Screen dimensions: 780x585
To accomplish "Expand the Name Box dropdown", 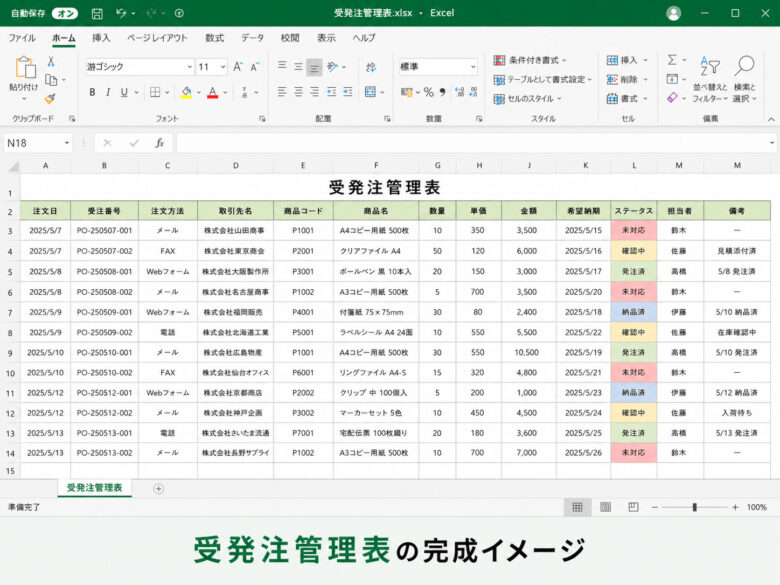I will [67, 143].
